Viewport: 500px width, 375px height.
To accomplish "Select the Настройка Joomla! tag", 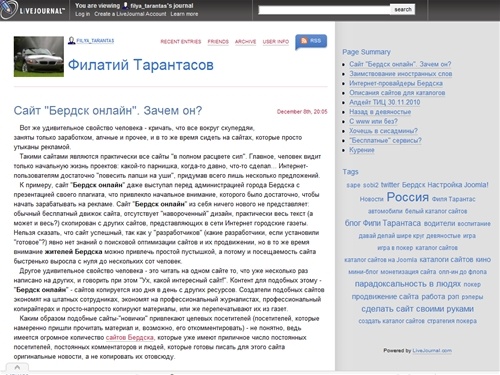I will 458,185.
